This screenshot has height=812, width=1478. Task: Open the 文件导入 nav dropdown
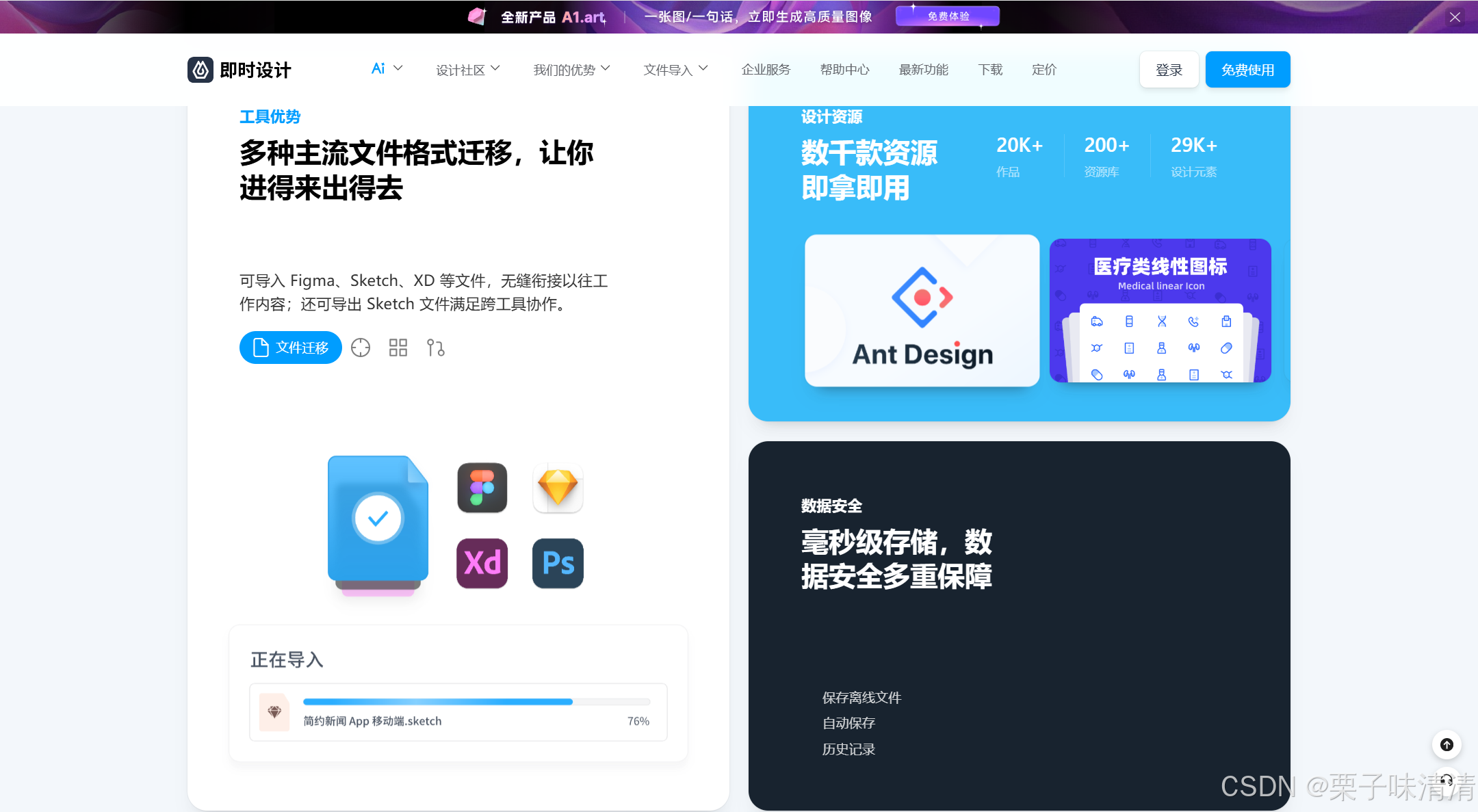point(675,70)
